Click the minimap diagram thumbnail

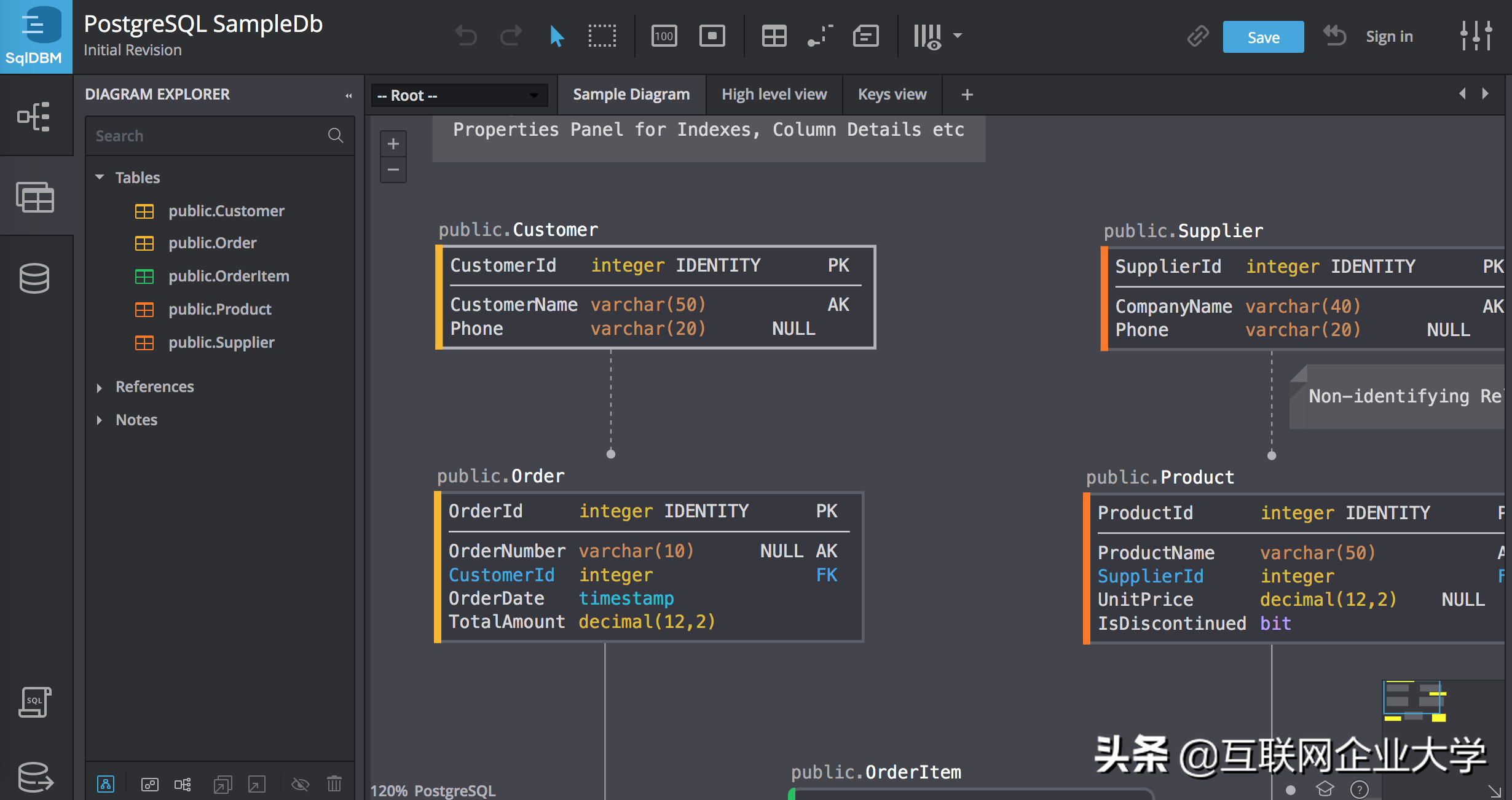(1414, 701)
